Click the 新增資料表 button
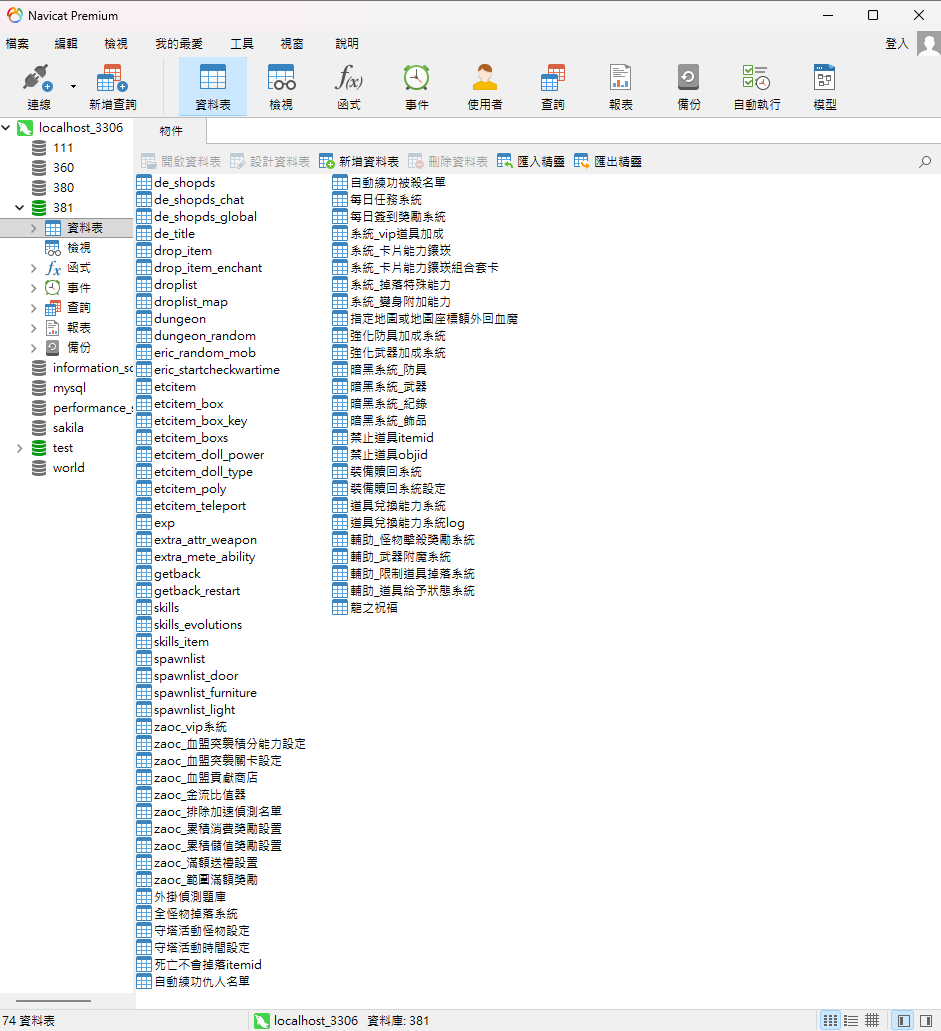 [x=359, y=161]
